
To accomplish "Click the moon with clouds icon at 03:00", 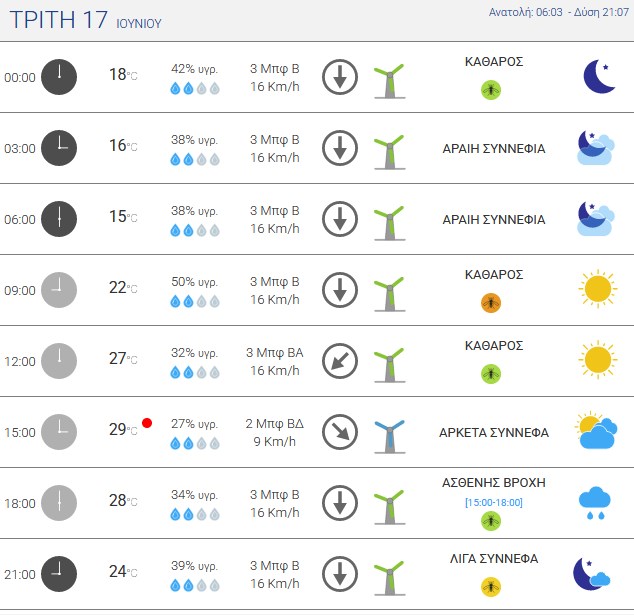I will pyautogui.click(x=596, y=147).
